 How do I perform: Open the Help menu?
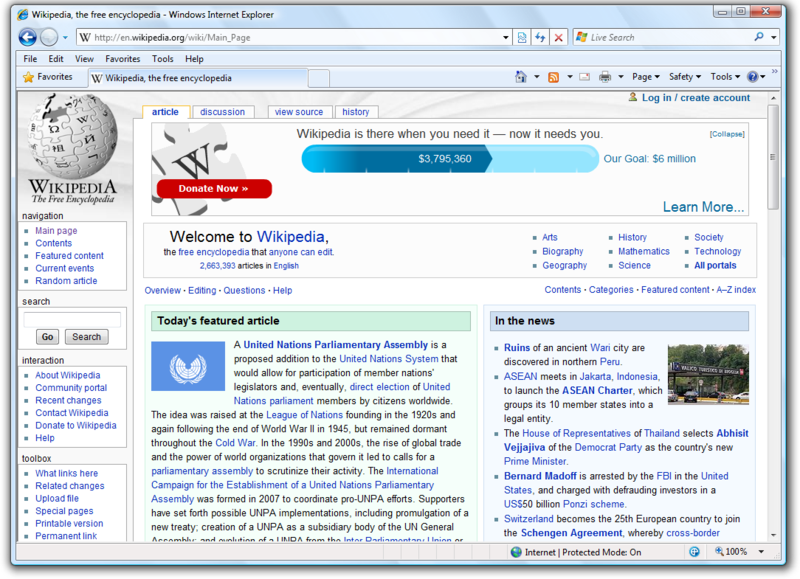(x=194, y=59)
